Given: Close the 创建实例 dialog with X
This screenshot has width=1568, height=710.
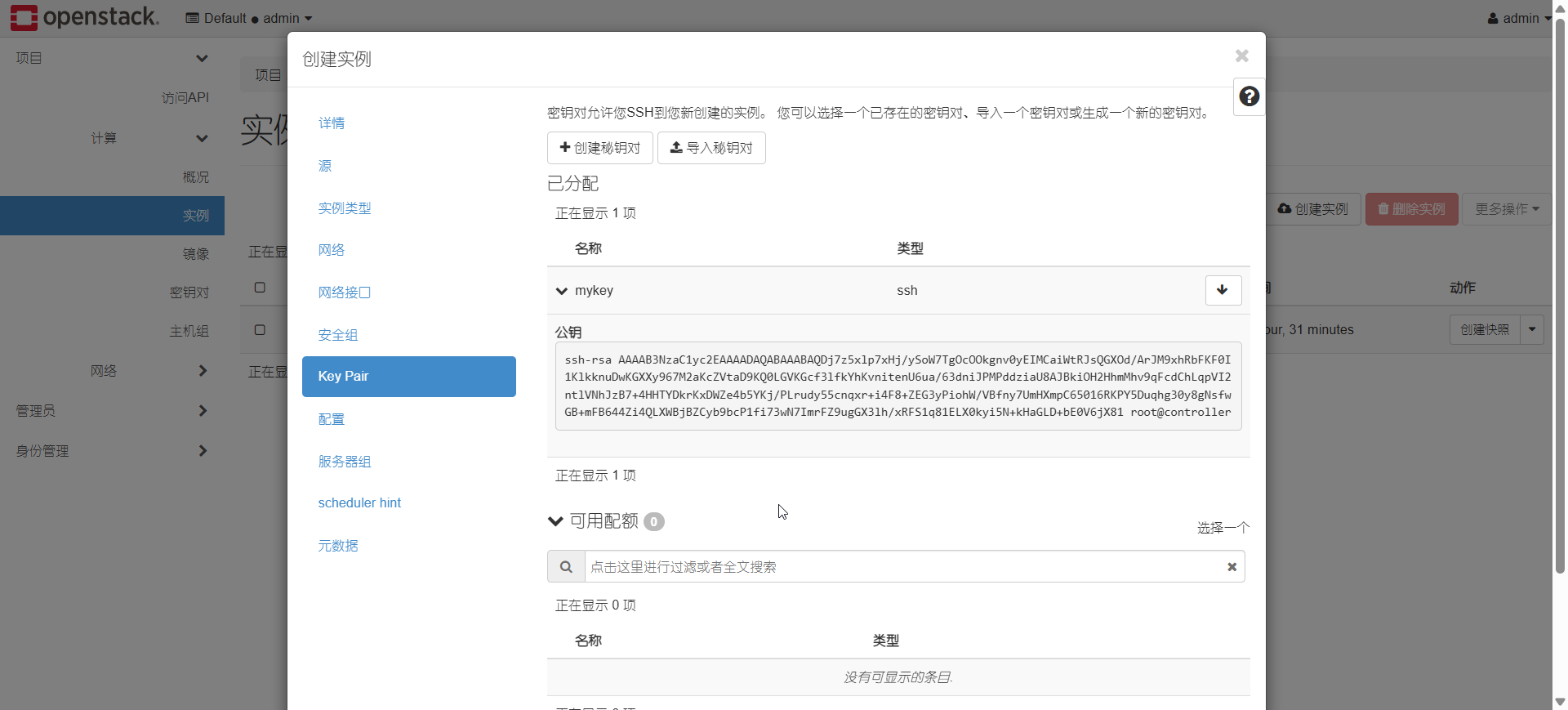Looking at the screenshot, I should pos(1241,56).
